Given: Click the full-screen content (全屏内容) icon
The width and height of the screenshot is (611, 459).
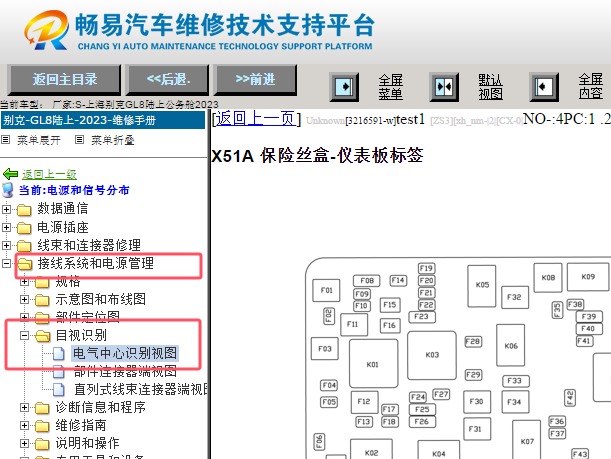Looking at the screenshot, I should 544,87.
